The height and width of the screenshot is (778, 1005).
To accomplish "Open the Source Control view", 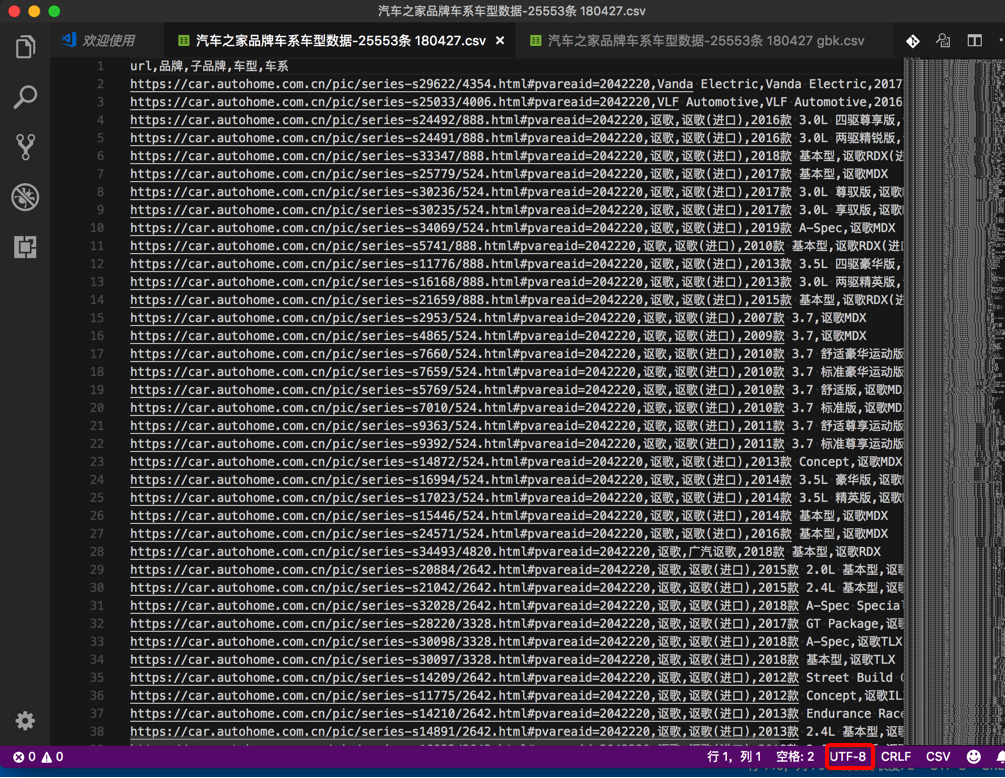I will click(x=26, y=147).
